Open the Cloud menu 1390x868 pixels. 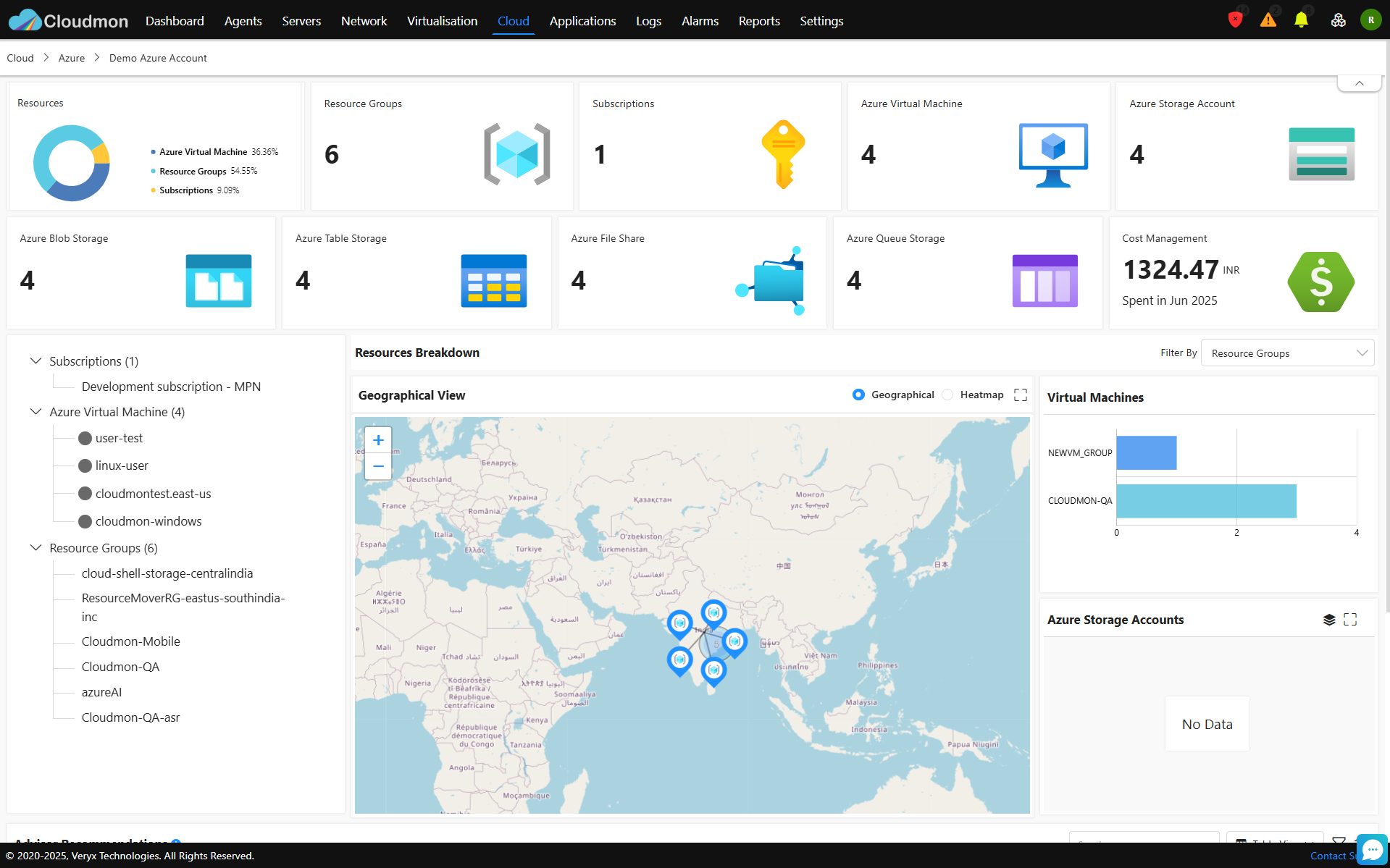pyautogui.click(x=513, y=21)
